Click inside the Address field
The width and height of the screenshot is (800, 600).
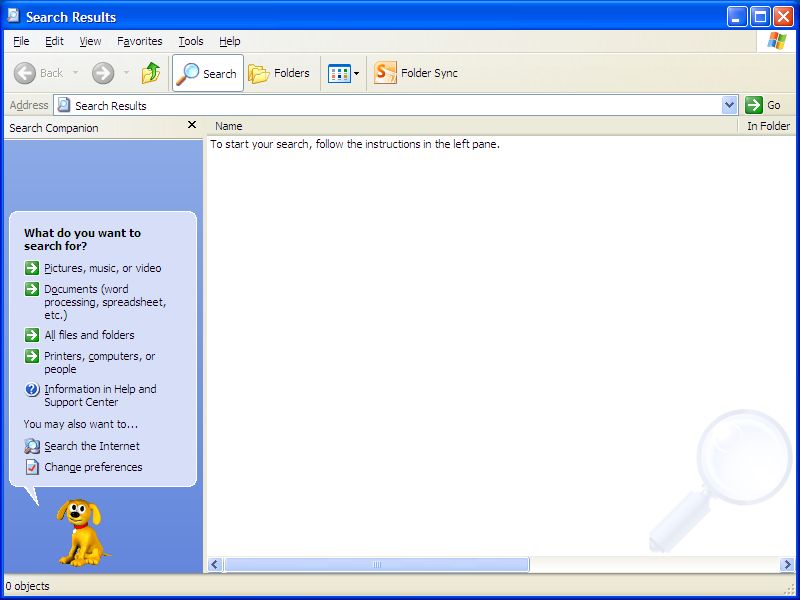[x=395, y=105]
